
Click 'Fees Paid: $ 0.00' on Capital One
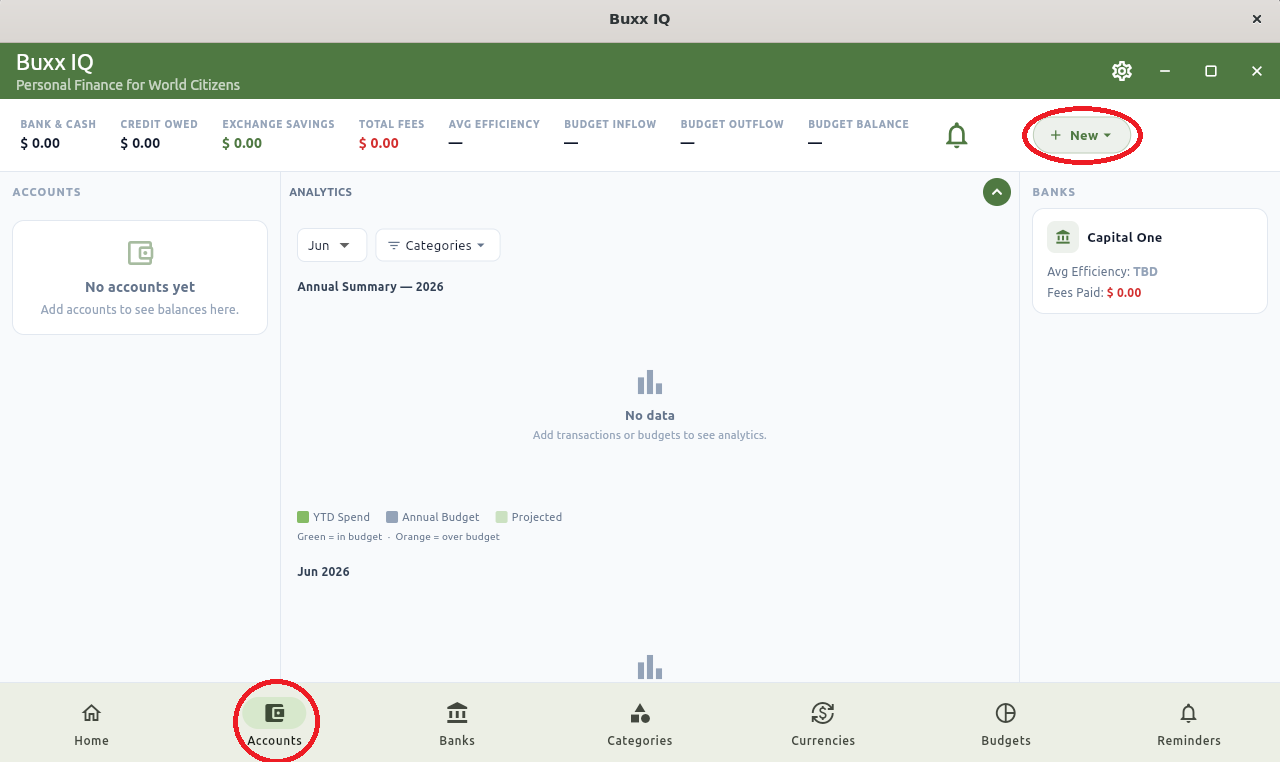pyautogui.click(x=1094, y=293)
